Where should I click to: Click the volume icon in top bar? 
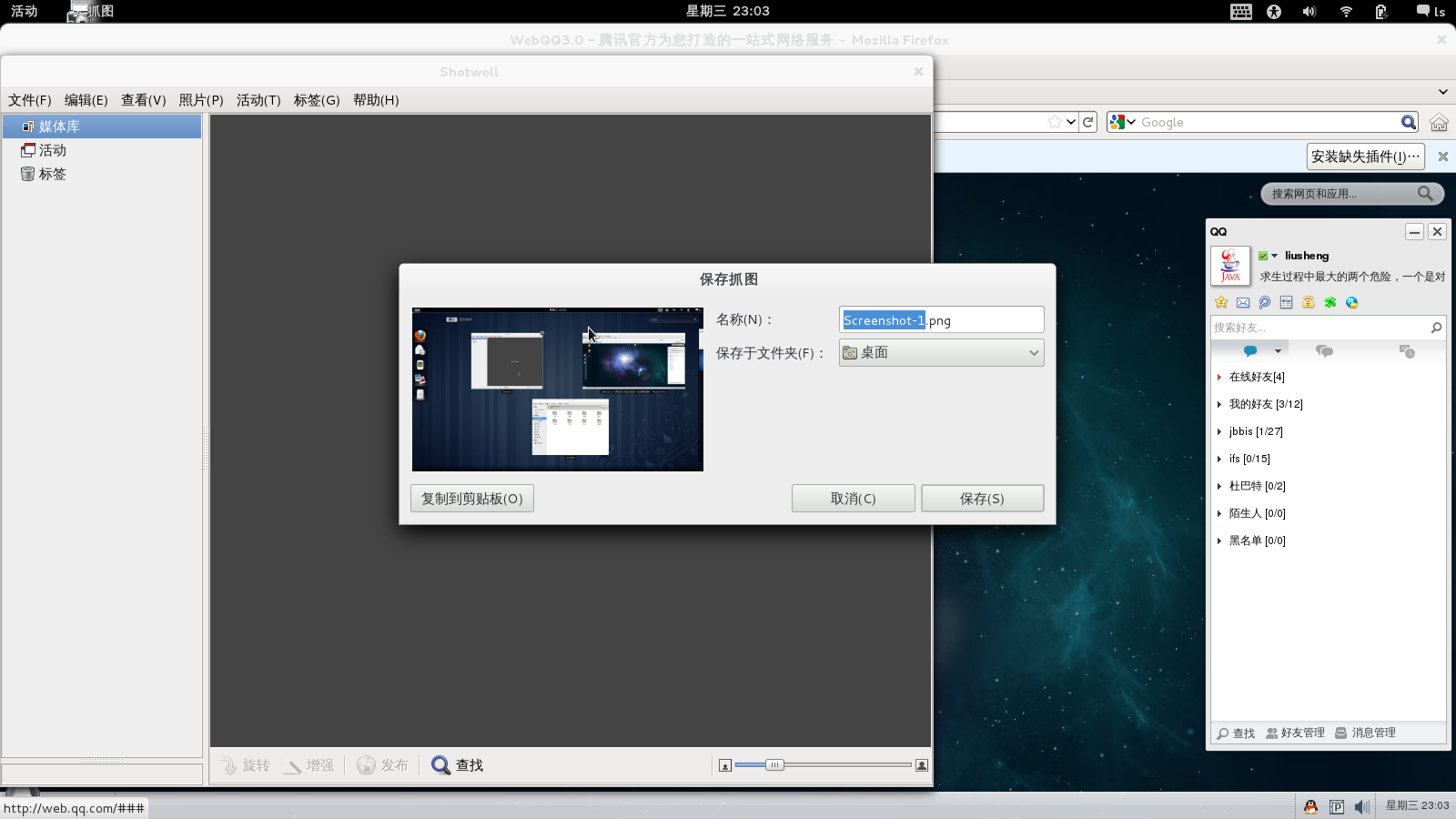click(x=1309, y=11)
